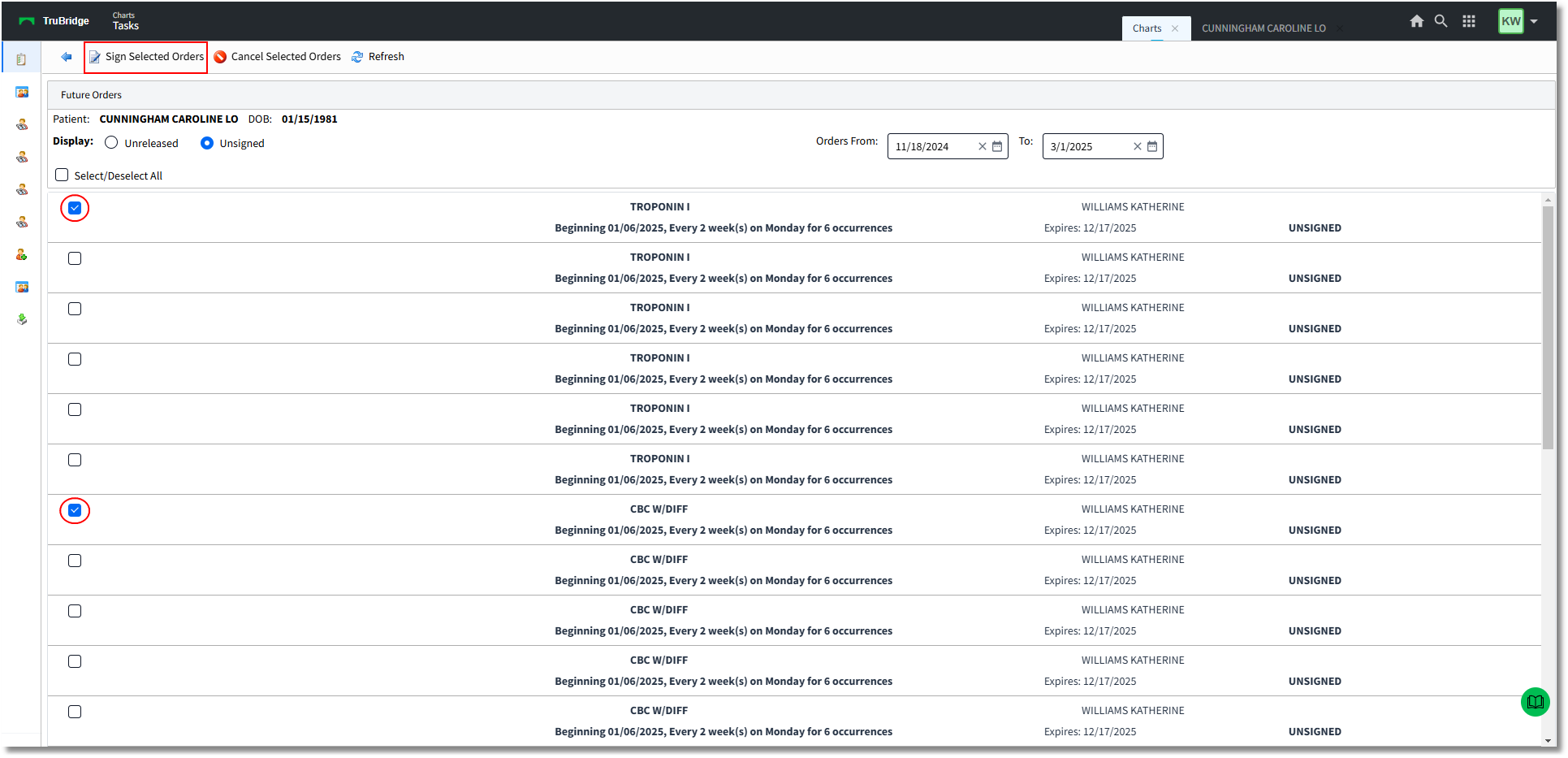The width and height of the screenshot is (1568, 758).
Task: Click the green download arrow sidebar icon
Action: pos(22,319)
